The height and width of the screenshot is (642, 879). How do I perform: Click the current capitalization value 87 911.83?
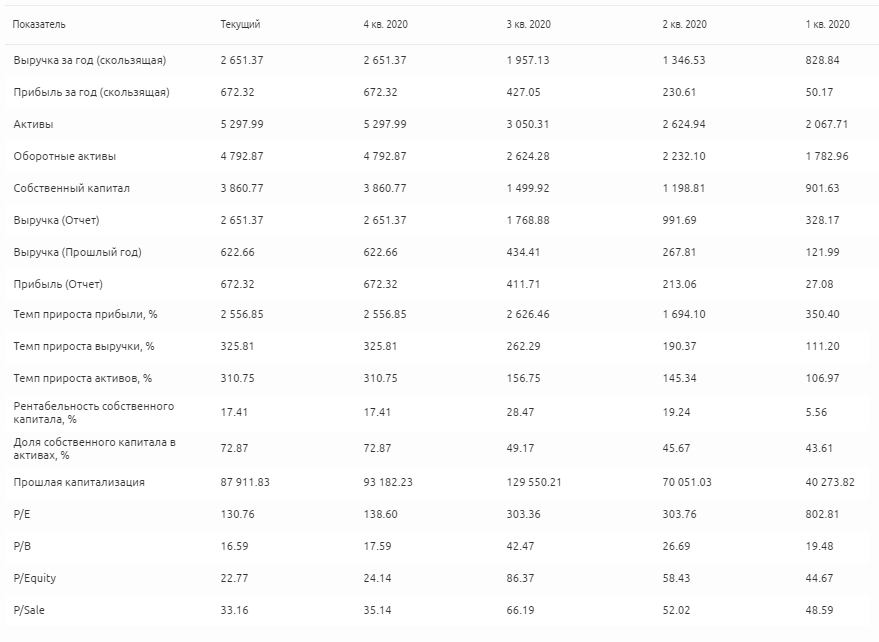tap(245, 482)
